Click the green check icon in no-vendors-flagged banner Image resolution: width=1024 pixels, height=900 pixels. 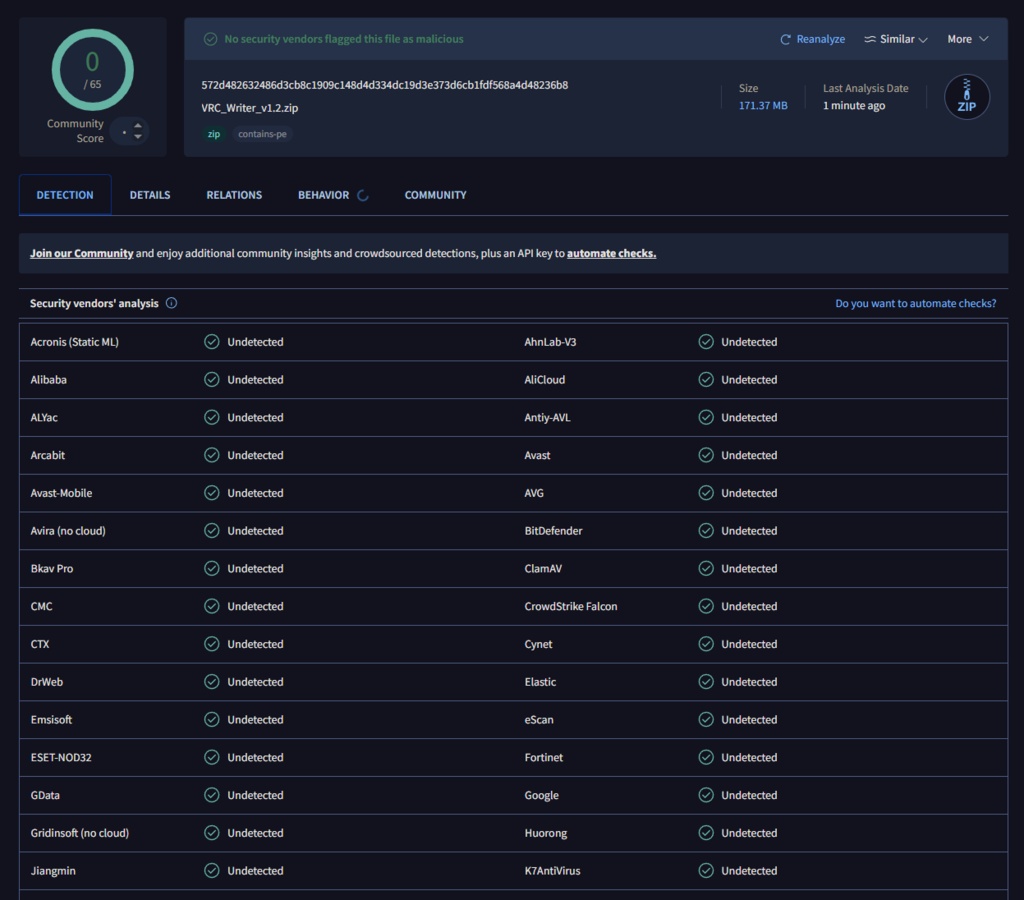pyautogui.click(x=210, y=39)
